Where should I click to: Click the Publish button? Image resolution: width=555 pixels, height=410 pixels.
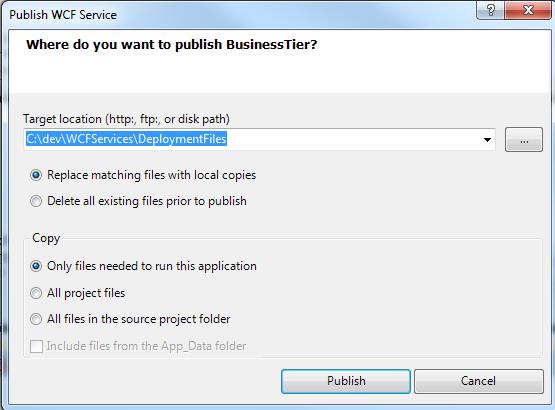coord(346,381)
